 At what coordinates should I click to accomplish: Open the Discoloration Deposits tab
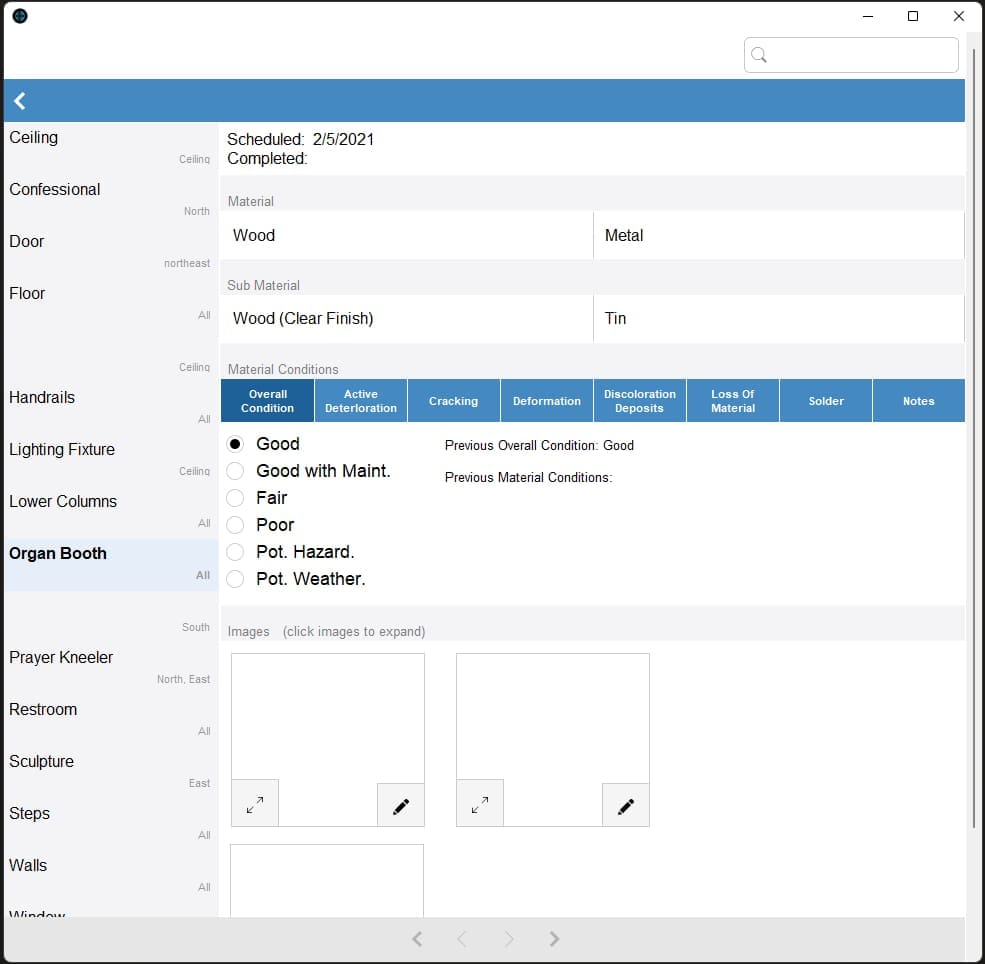tap(639, 401)
